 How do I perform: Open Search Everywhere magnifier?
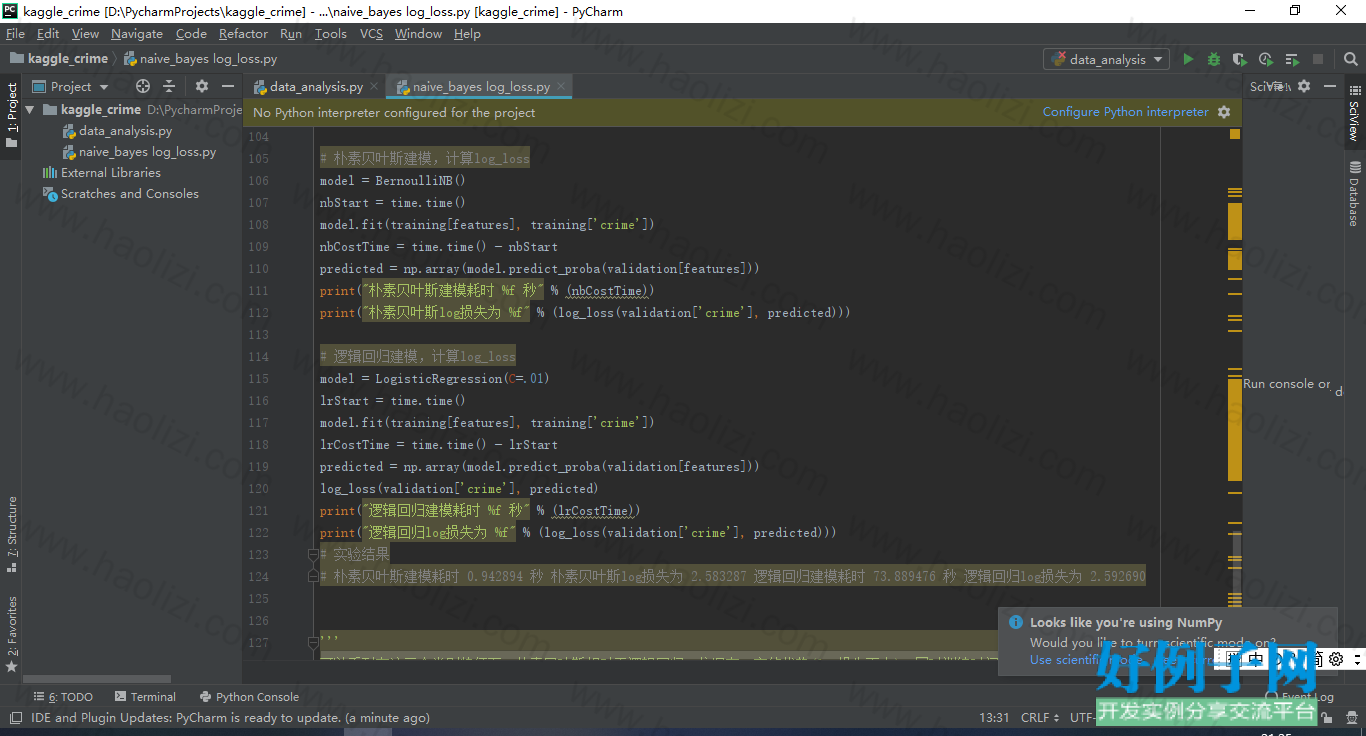tap(1350, 59)
